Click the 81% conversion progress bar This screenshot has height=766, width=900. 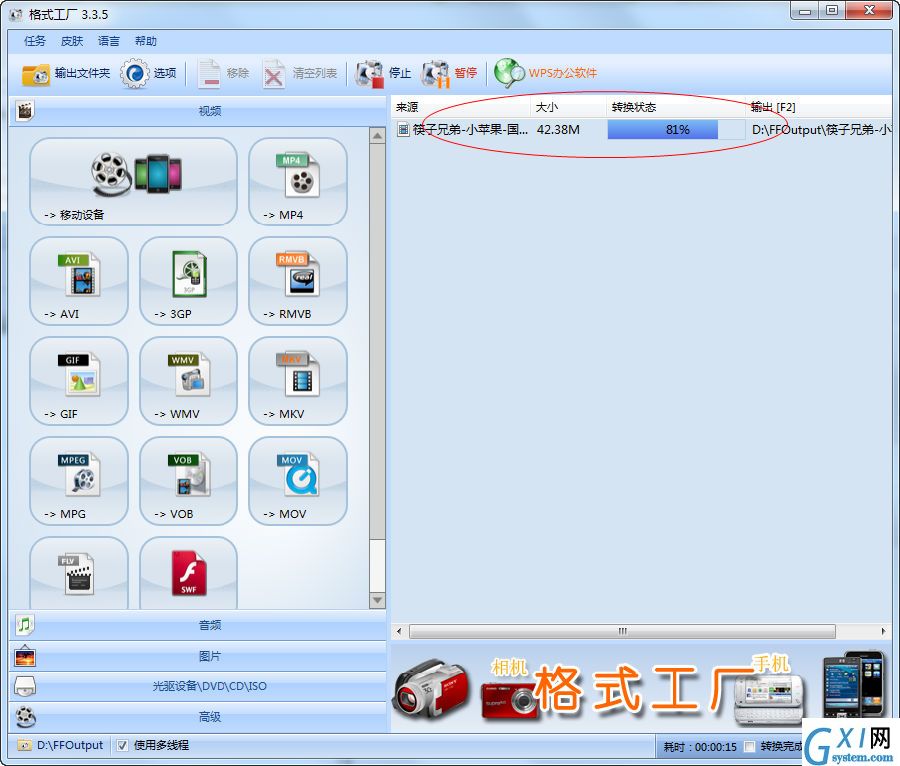(676, 130)
